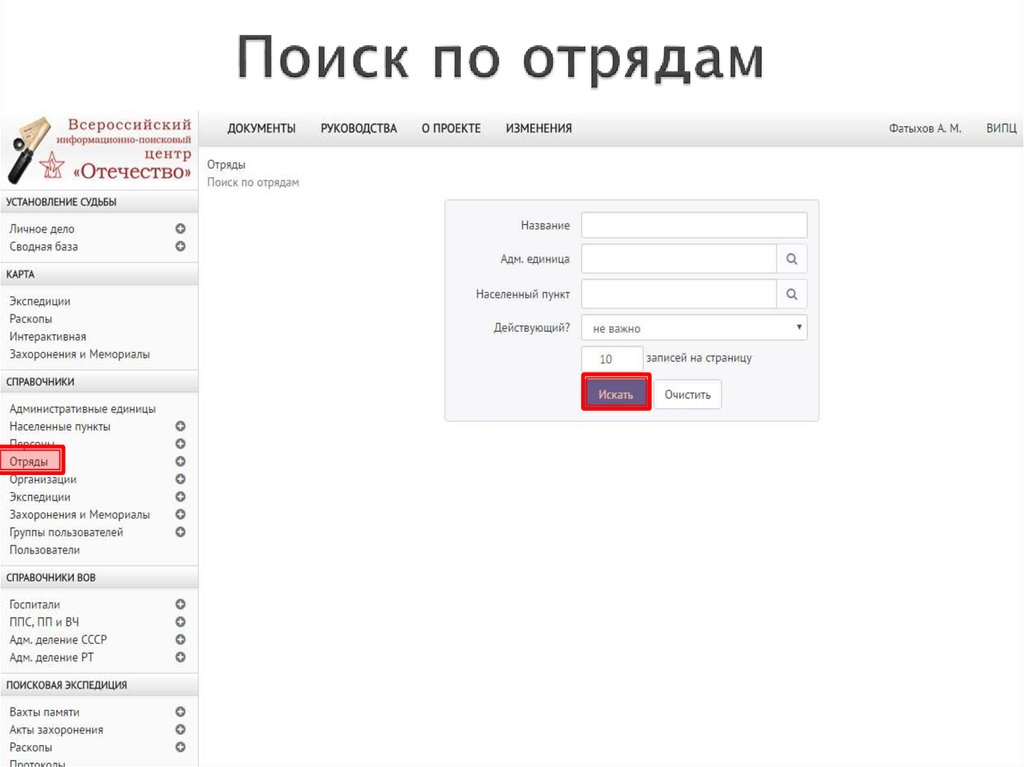Switch to the Изменения menu item
This screenshot has height=767, width=1024.
[539, 128]
